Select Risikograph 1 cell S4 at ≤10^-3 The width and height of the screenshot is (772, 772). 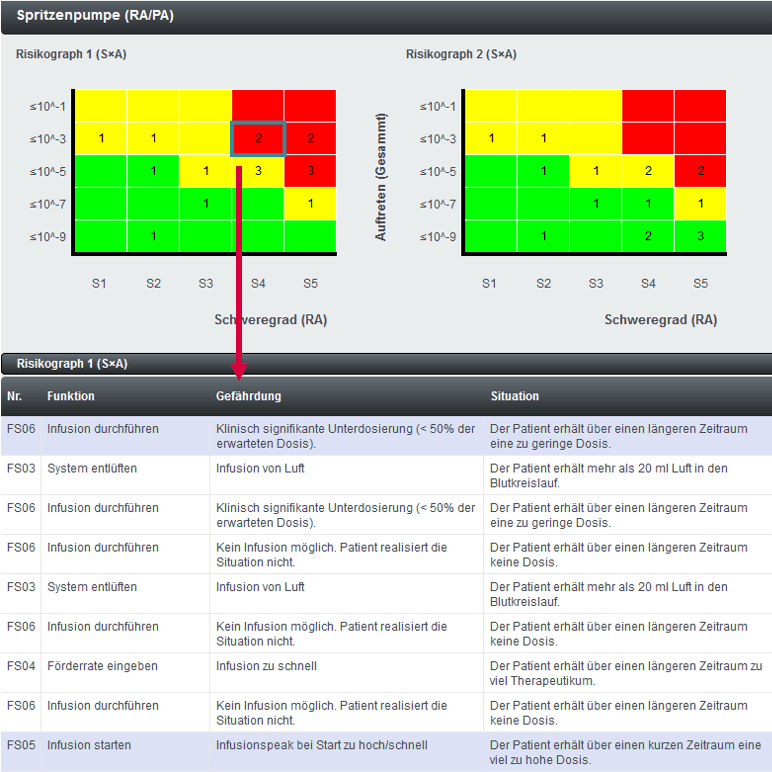tap(258, 139)
